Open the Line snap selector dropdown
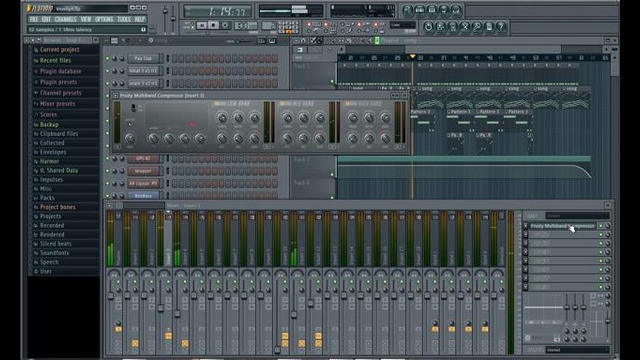The image size is (640, 360). [x=402, y=25]
